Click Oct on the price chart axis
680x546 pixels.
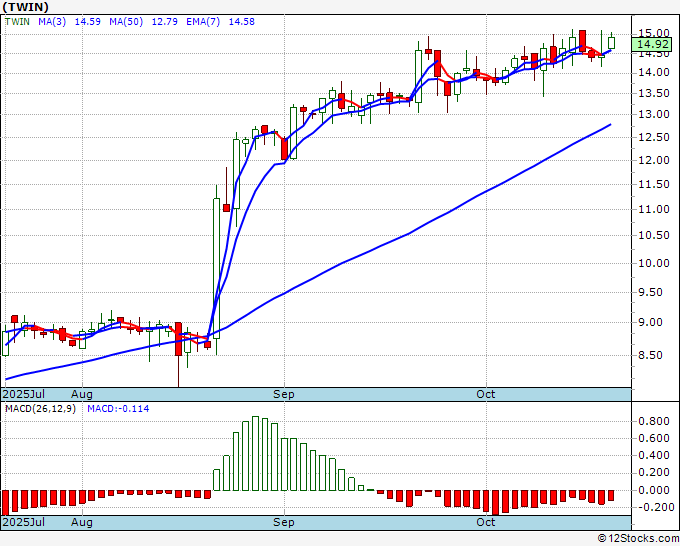click(485, 394)
